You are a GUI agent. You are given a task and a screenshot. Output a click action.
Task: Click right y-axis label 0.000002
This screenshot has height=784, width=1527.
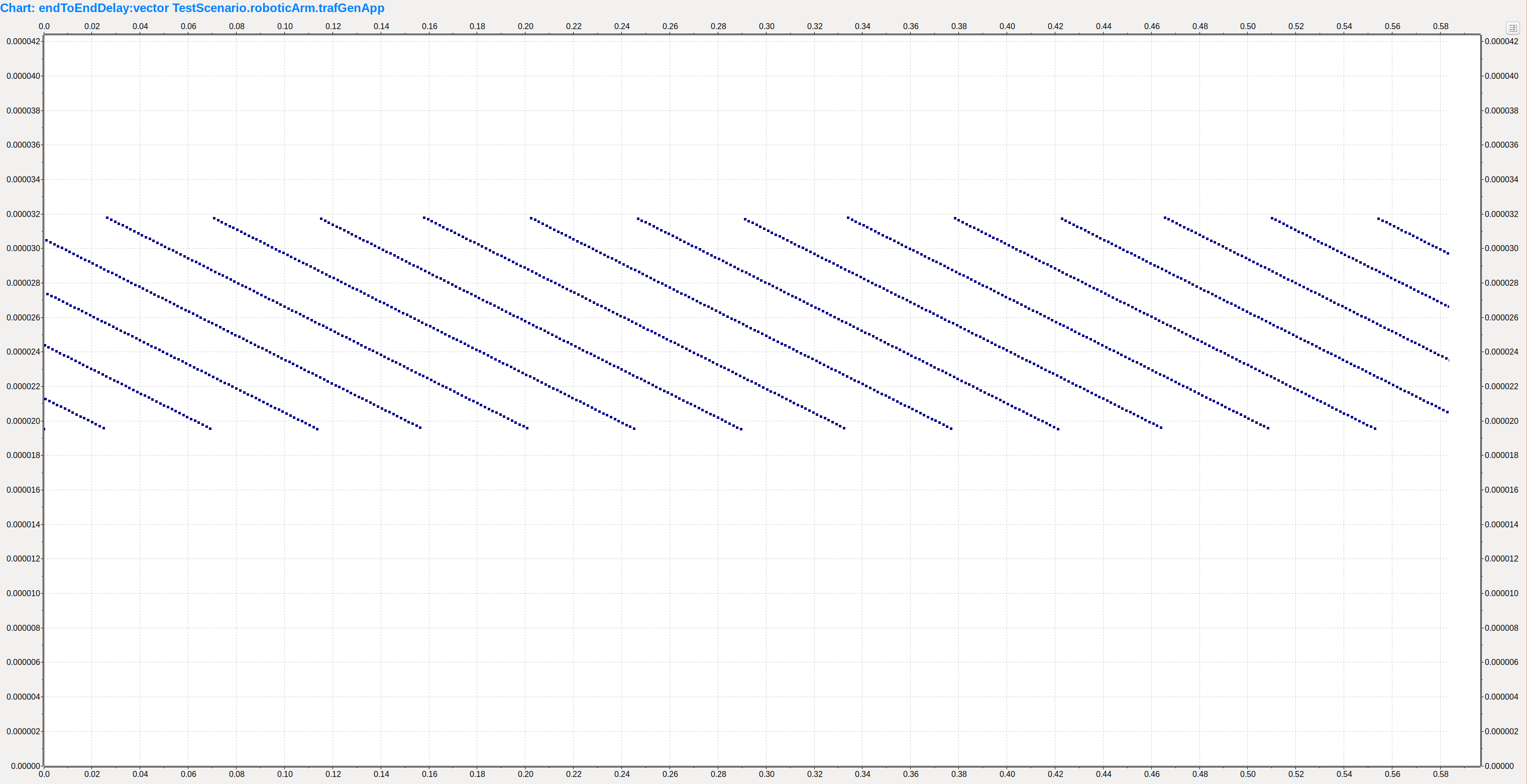[1501, 732]
